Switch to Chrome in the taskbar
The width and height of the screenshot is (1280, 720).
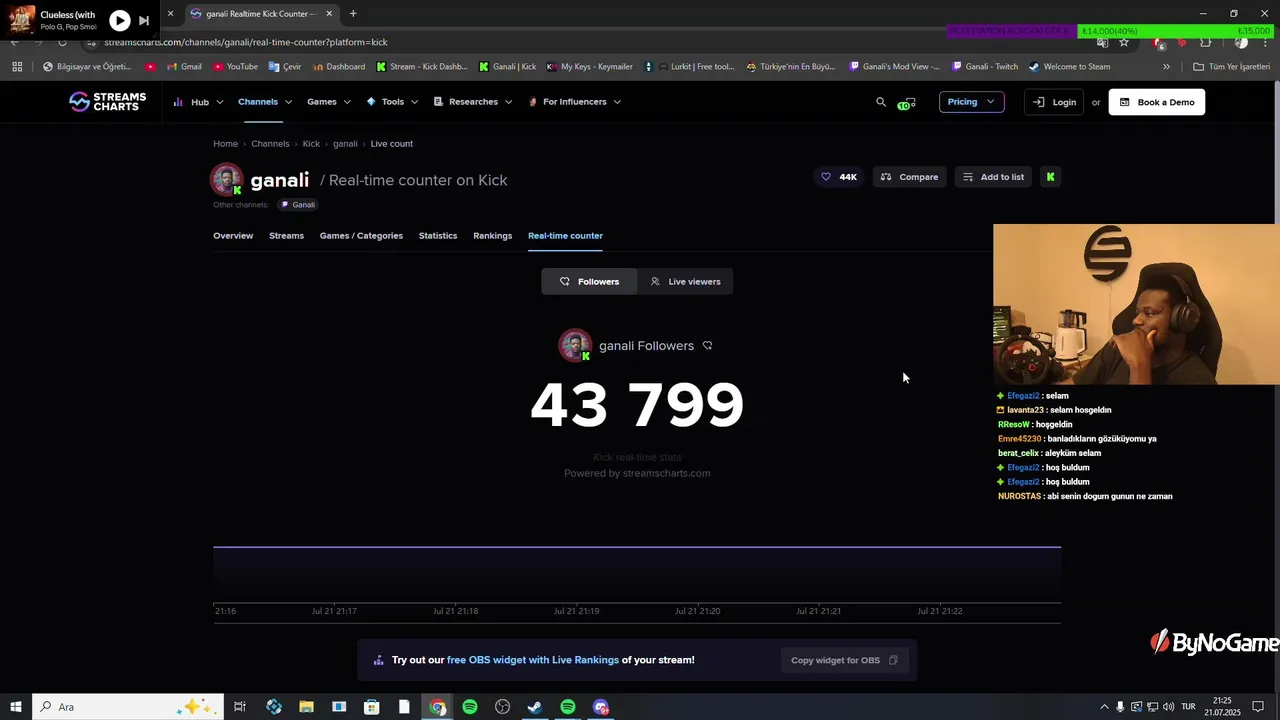click(437, 707)
